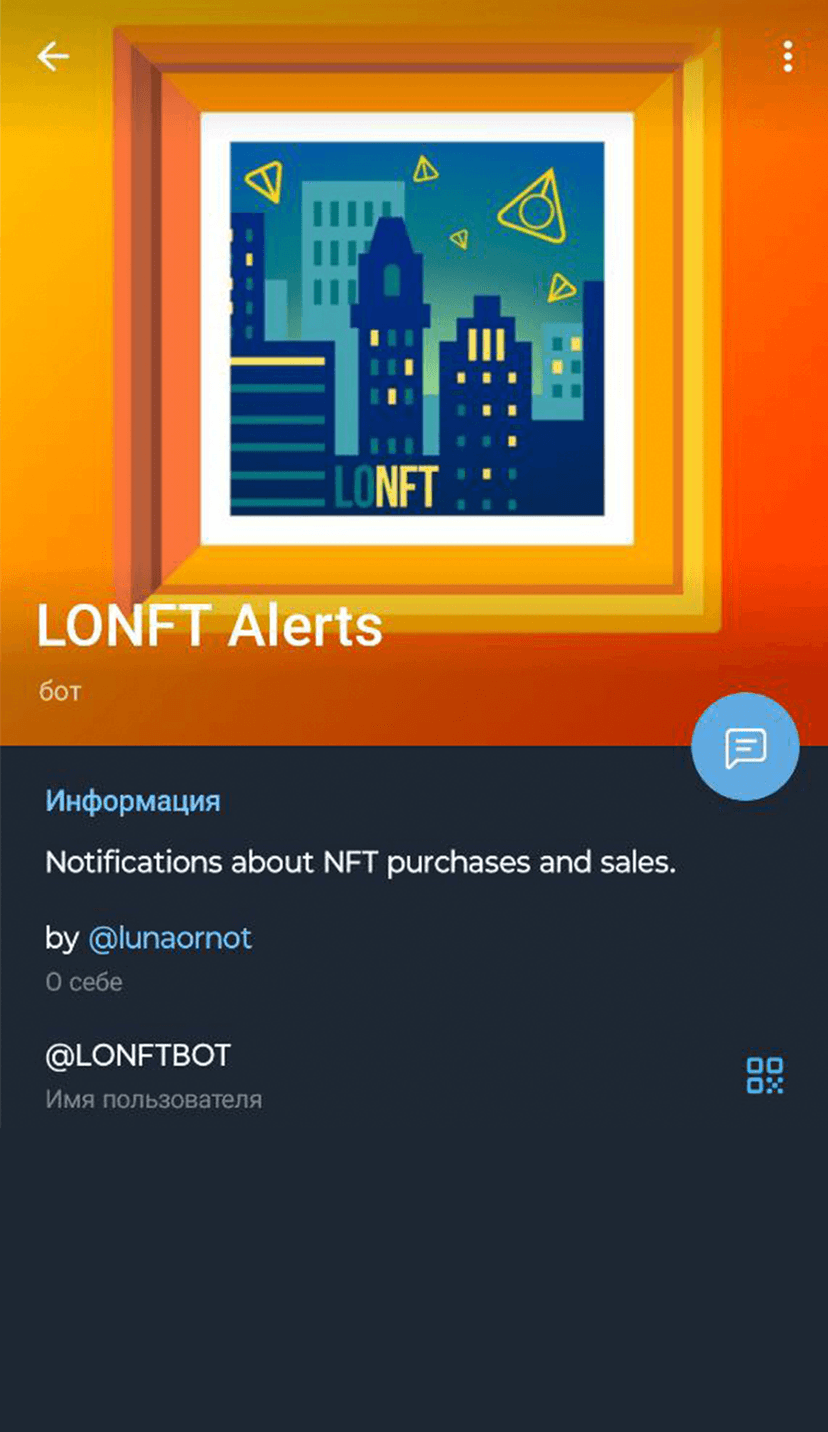Select the Информация section header

coord(132,801)
